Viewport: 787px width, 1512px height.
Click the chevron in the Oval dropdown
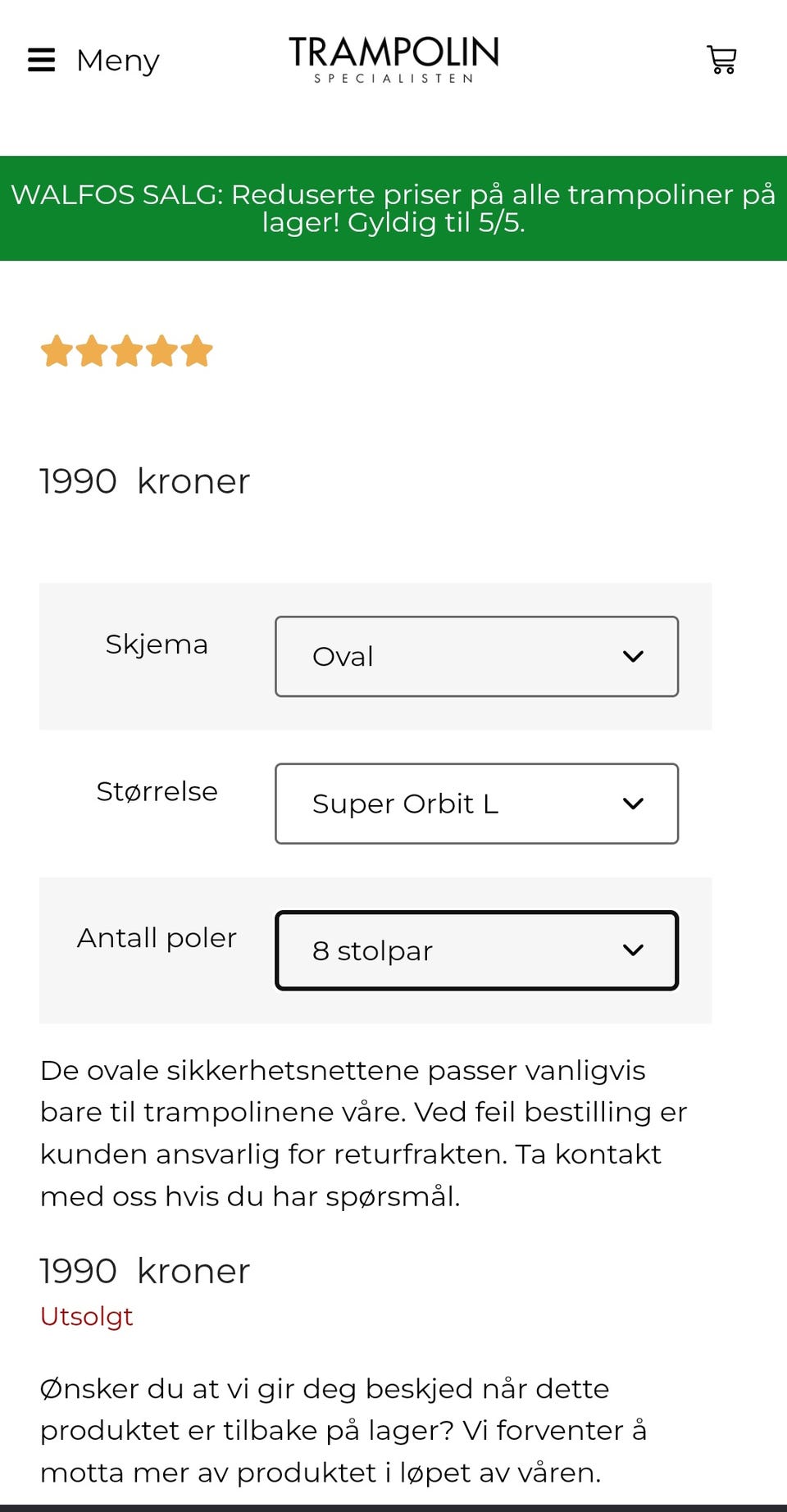pos(633,656)
